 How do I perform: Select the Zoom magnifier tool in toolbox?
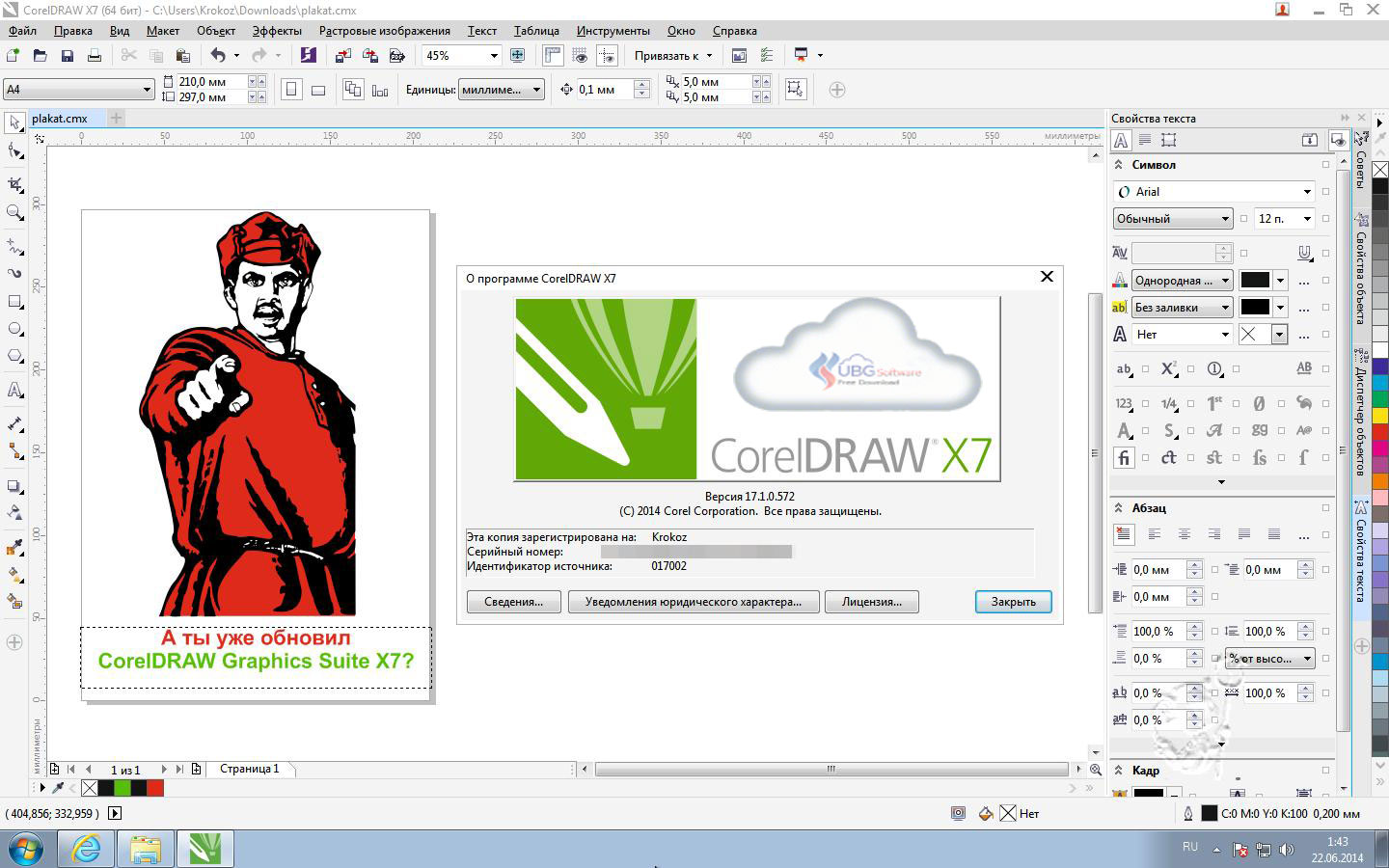[14, 213]
